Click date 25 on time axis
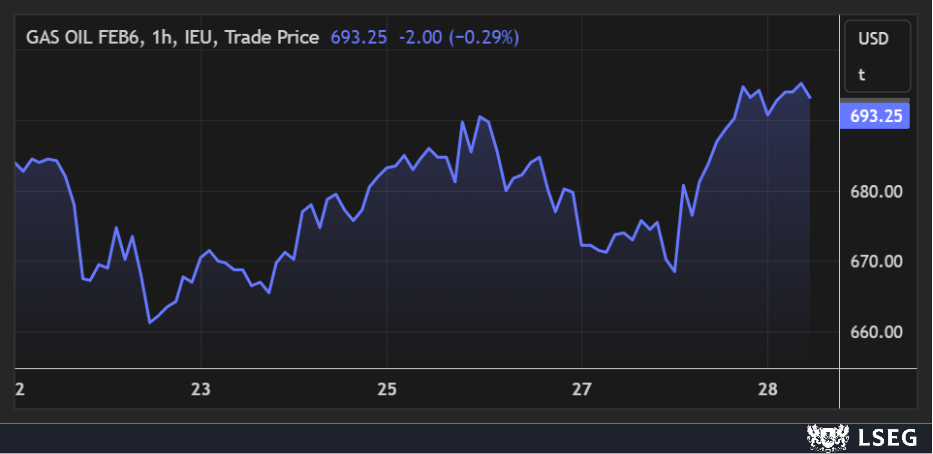Viewport: 933px width, 454px height. point(388,389)
